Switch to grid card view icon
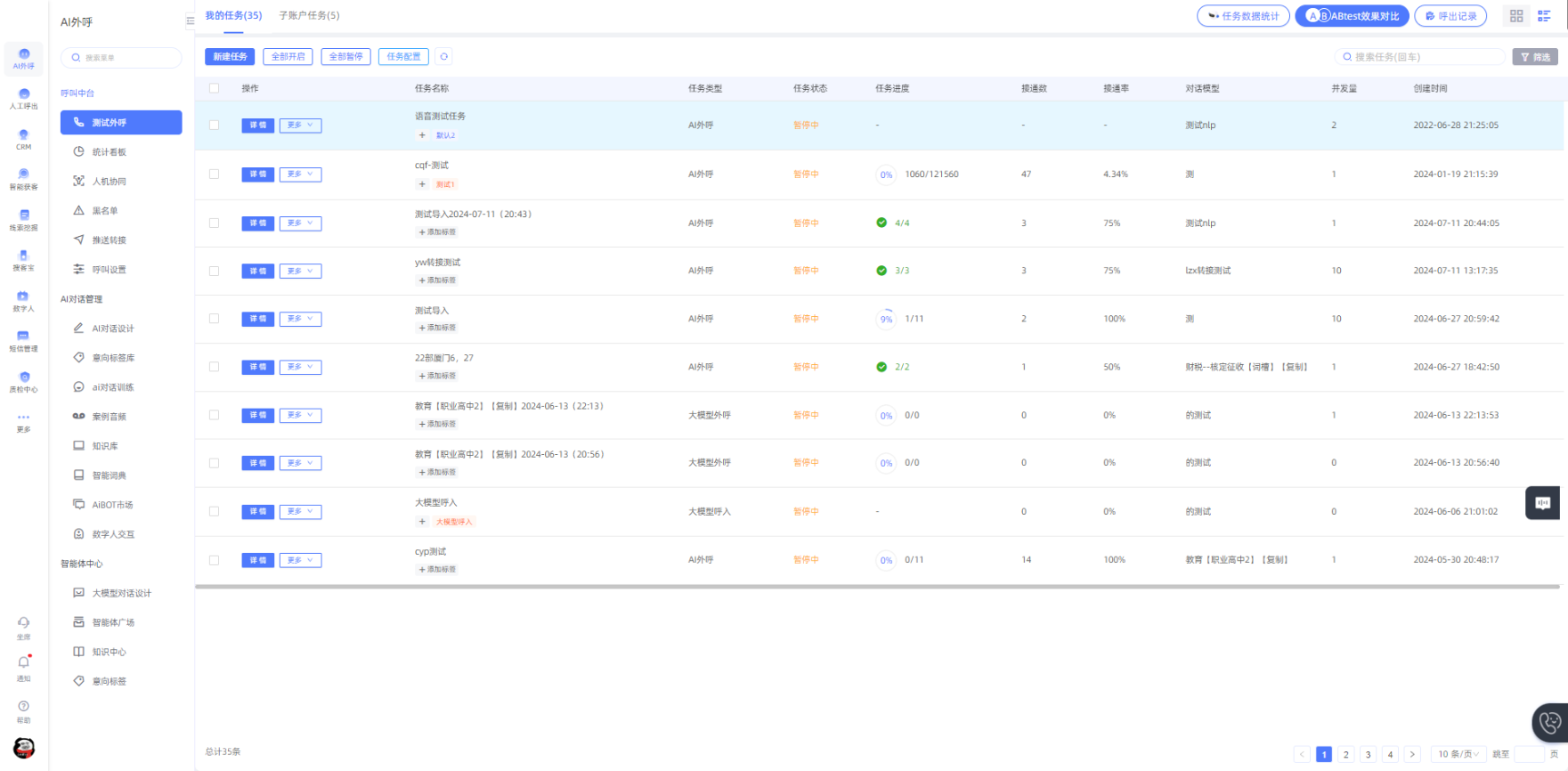This screenshot has height=771, width=1568. pyautogui.click(x=1516, y=16)
